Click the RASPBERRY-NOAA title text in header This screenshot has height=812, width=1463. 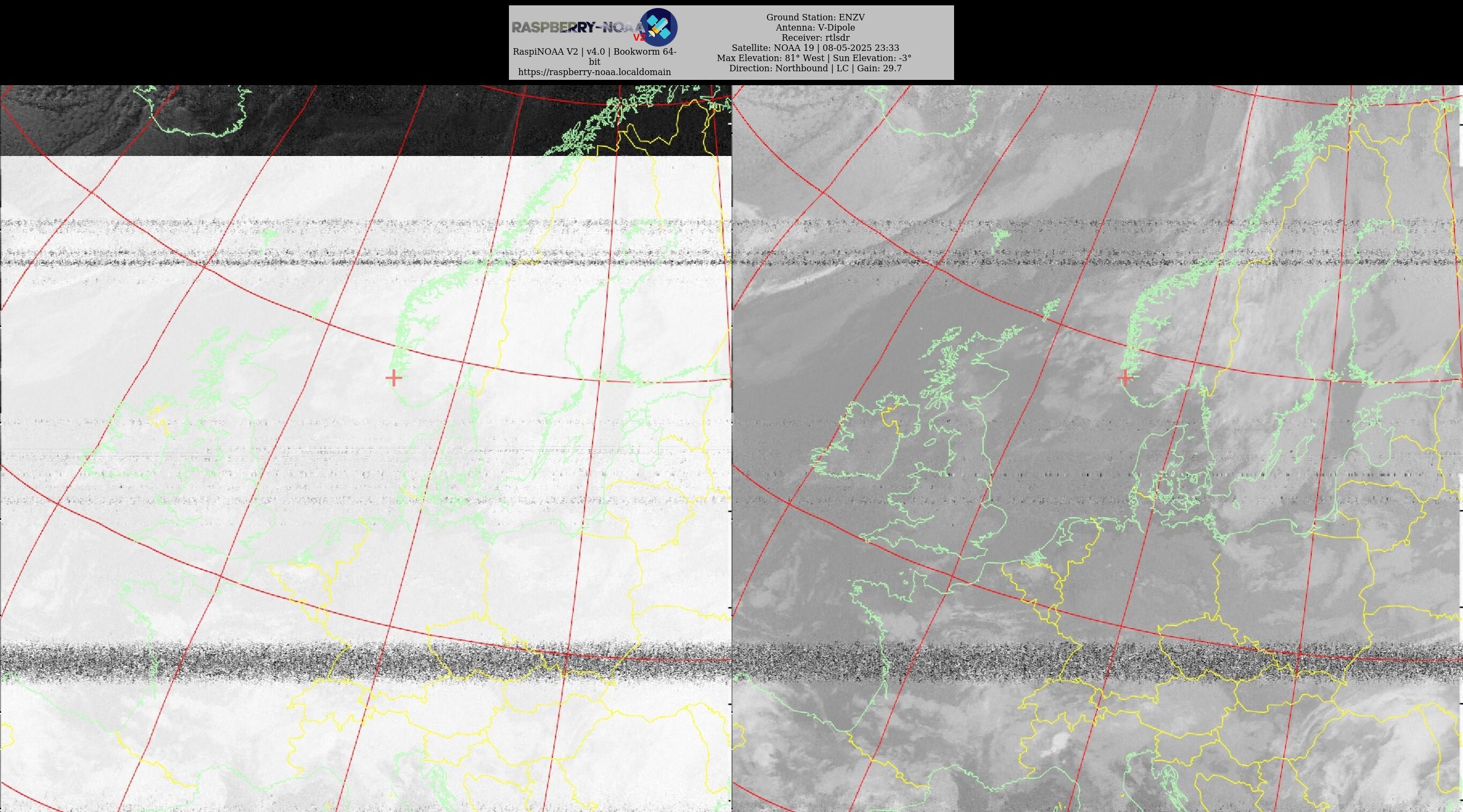coord(578,27)
